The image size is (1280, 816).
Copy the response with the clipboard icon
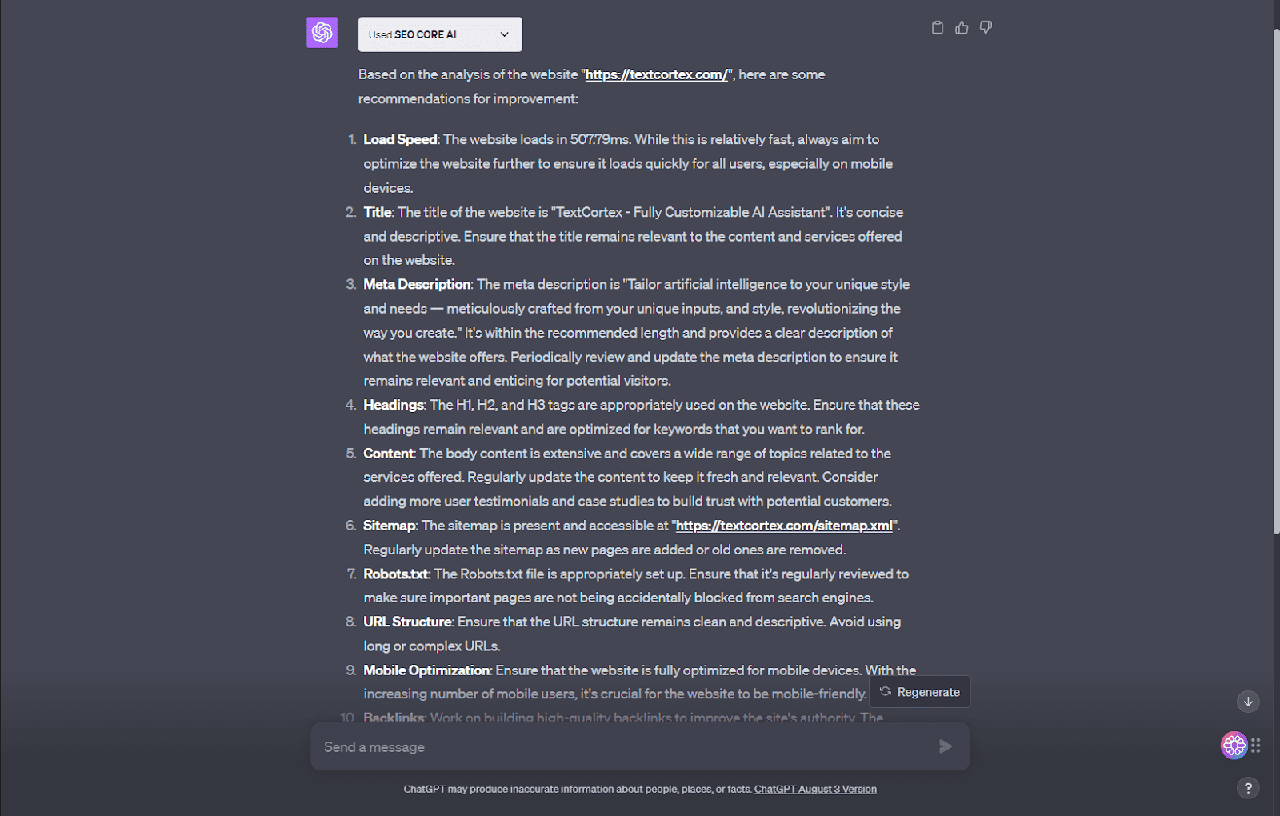pyautogui.click(x=937, y=28)
